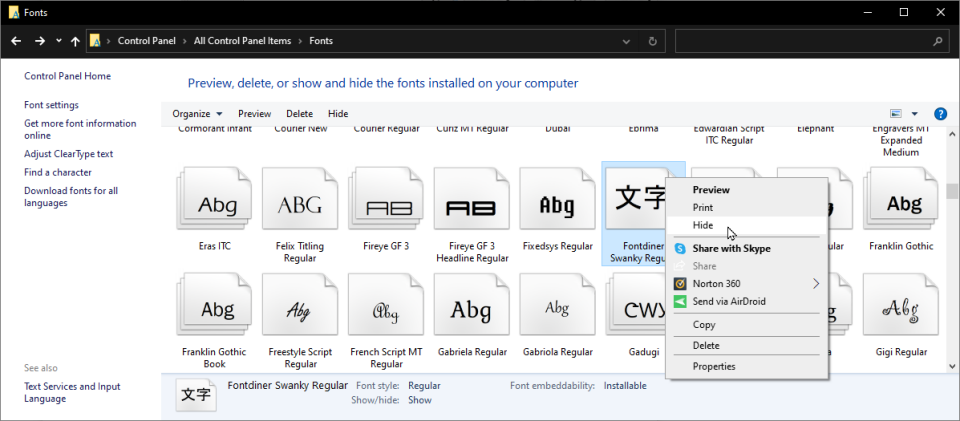
Task: Expand the Norton 360 submenu arrow
Action: 816,284
